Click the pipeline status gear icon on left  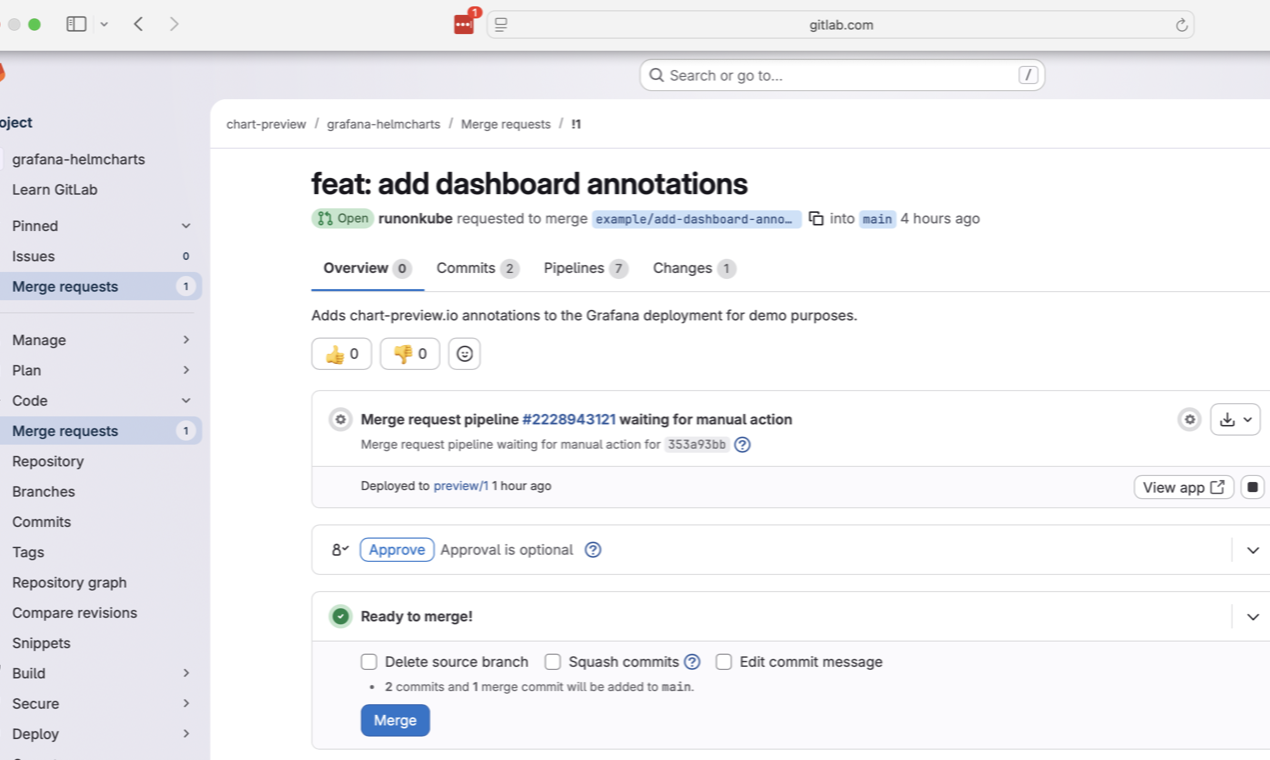[340, 420]
